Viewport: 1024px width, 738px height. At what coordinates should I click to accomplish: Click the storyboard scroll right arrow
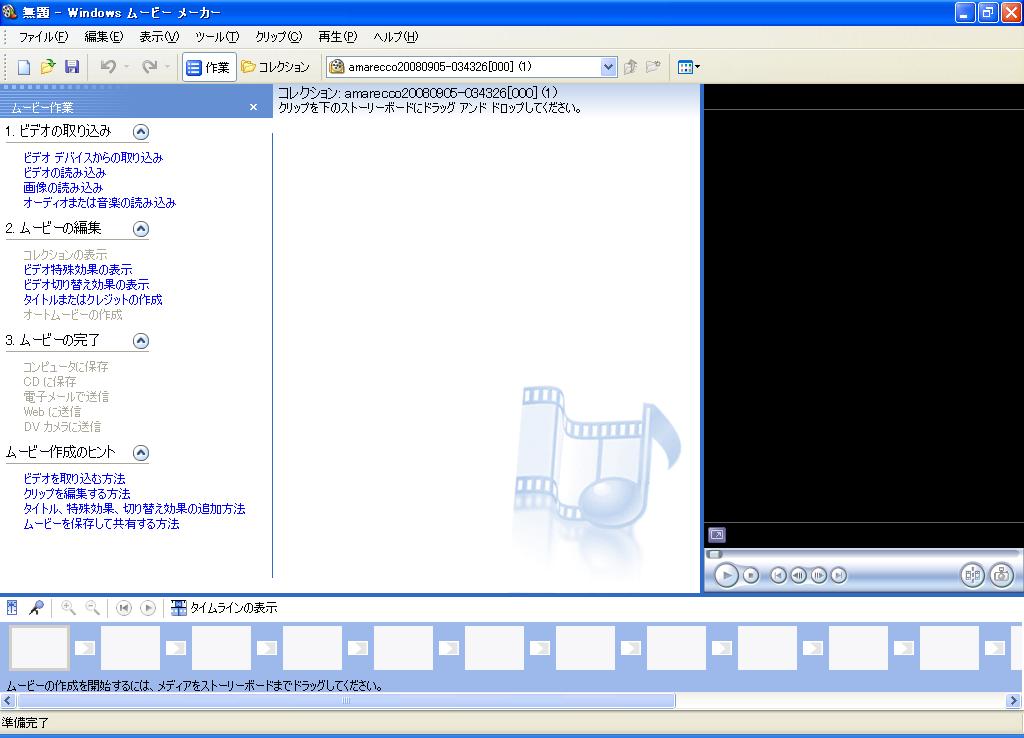(x=1013, y=701)
